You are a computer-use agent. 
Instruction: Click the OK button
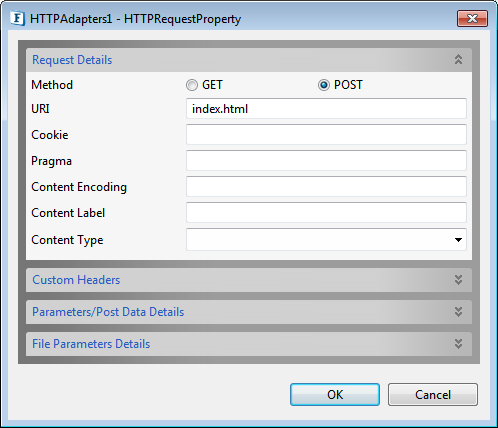(x=335, y=395)
